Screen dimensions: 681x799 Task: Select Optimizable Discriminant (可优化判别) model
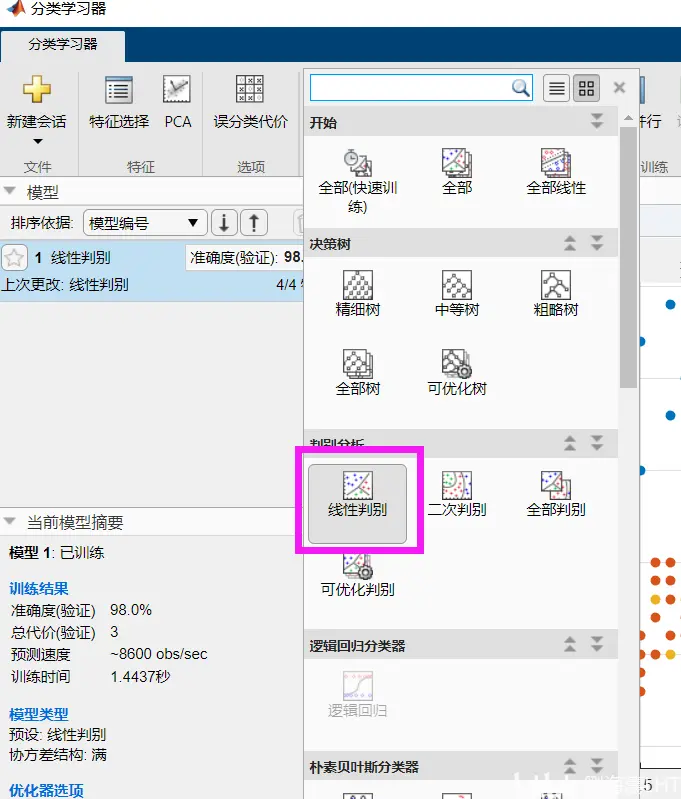pyautogui.click(x=357, y=576)
